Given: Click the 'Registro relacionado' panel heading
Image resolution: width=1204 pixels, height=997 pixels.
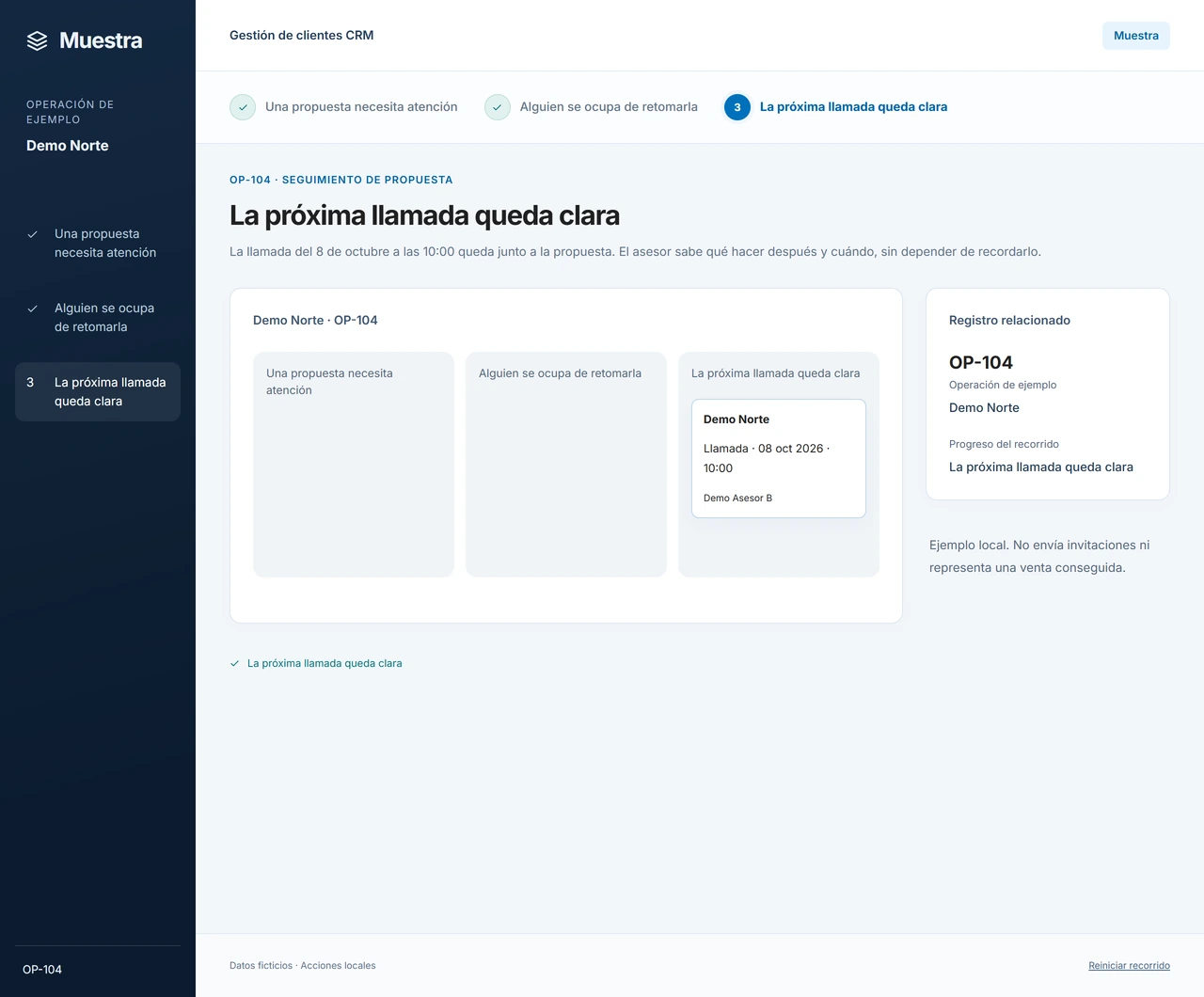Looking at the screenshot, I should coord(1009,321).
